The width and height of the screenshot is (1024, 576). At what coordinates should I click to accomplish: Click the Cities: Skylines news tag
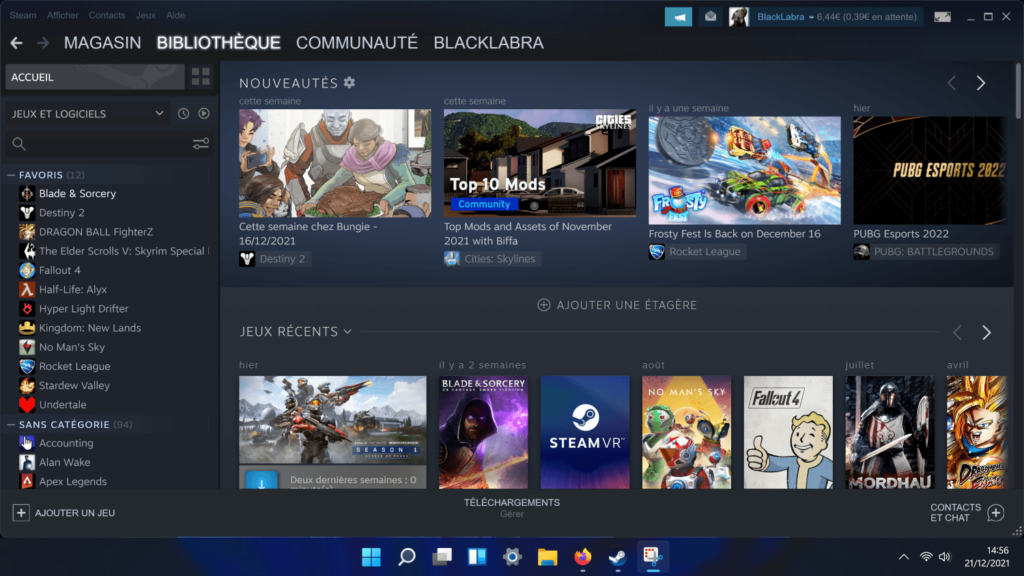click(492, 259)
